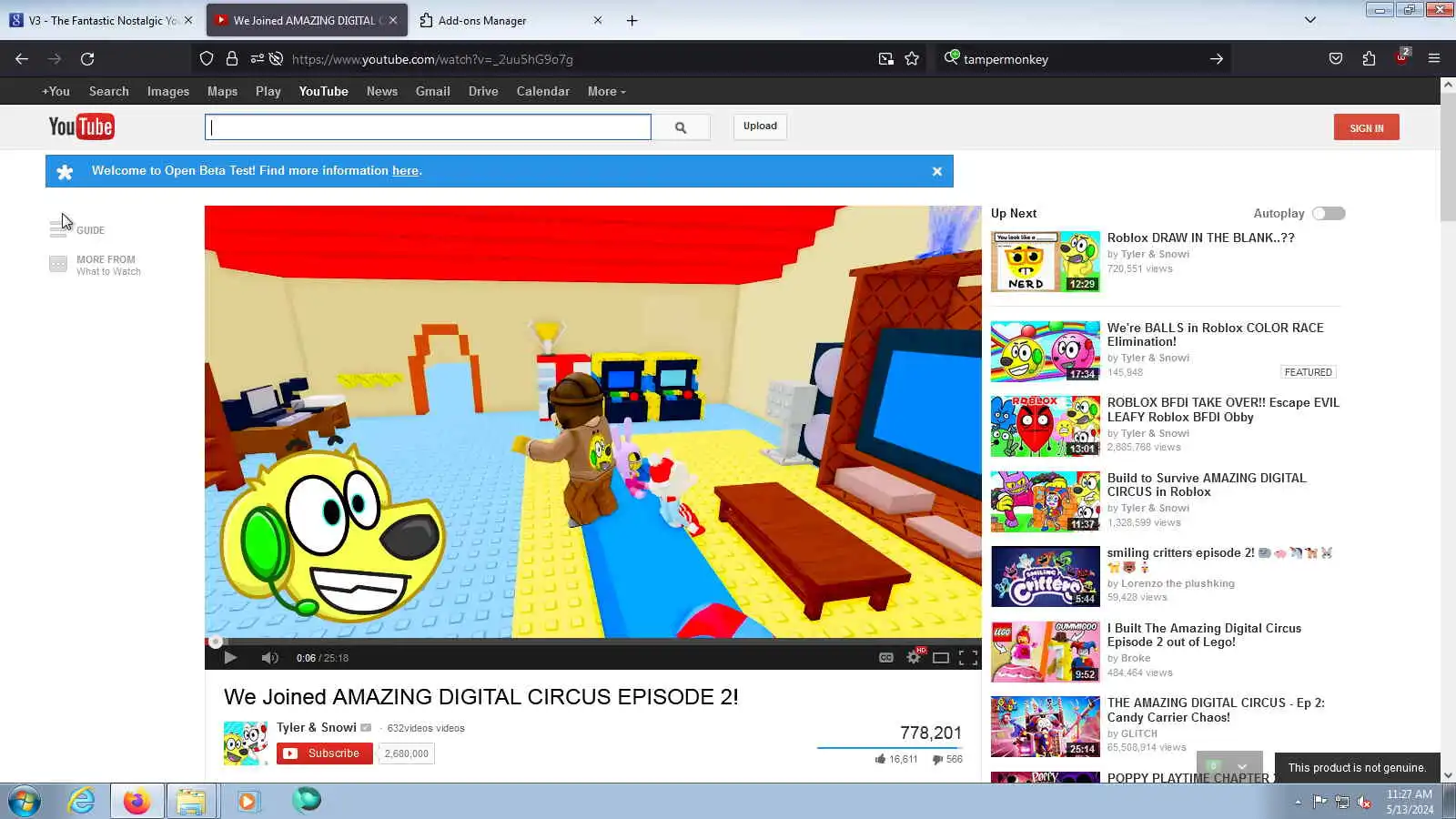Click the 2,680,000 subscriber count

coord(406,753)
